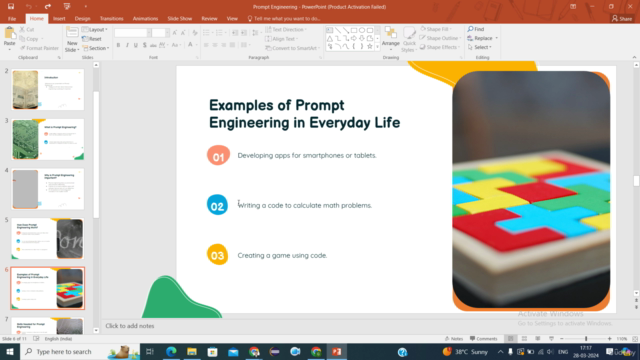Image resolution: width=640 pixels, height=360 pixels.
Task: Click the zoom in plus button
Action: point(609,339)
